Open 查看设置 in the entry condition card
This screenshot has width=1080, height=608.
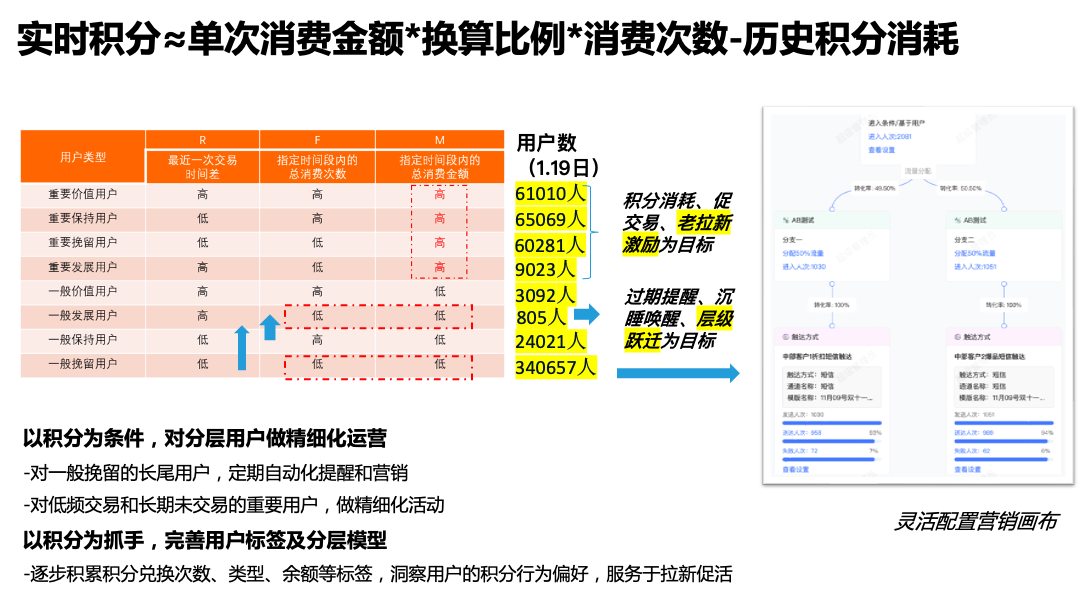pos(881,150)
